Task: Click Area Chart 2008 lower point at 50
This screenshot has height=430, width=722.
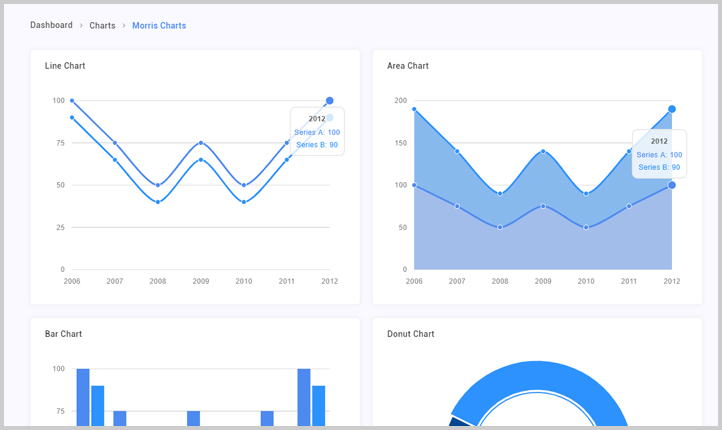Action: pos(500,227)
